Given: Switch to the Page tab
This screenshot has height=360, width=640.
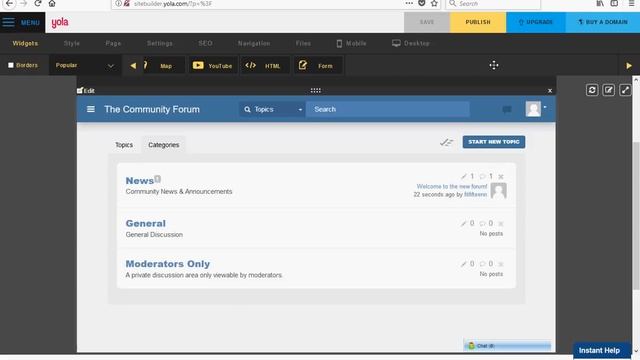Looking at the screenshot, I should point(113,43).
